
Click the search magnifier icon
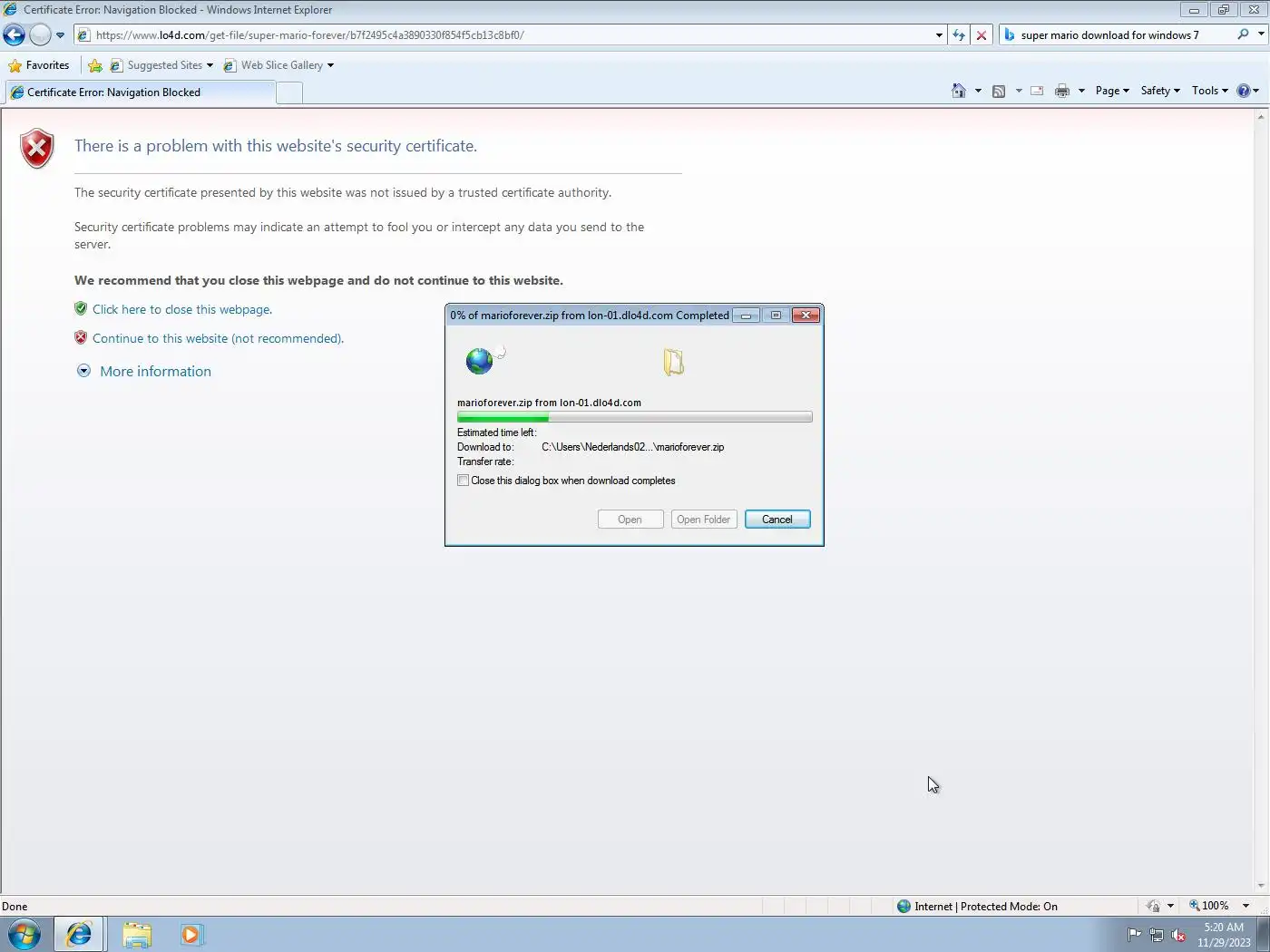coord(1243,34)
